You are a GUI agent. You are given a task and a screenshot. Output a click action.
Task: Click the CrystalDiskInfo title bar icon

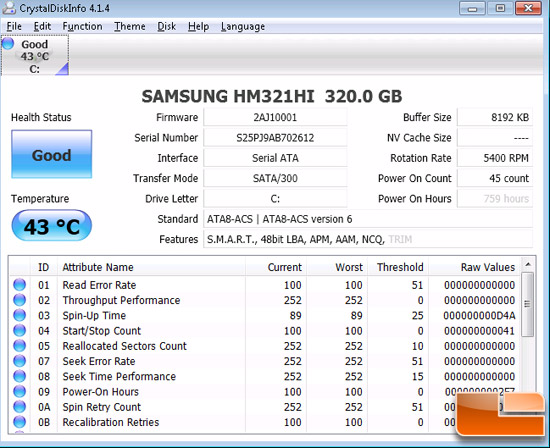click(8, 8)
